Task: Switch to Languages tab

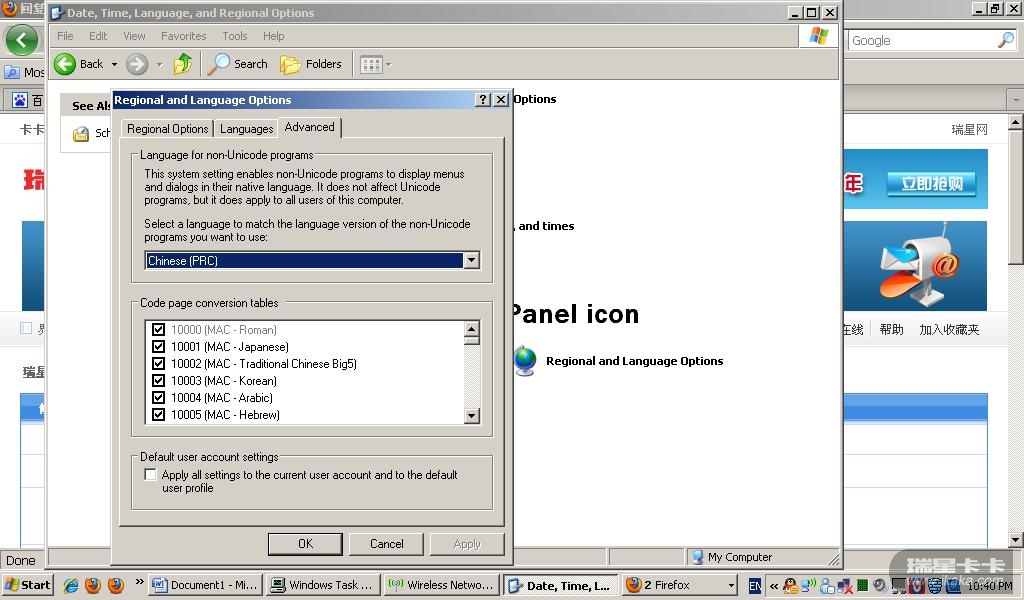Action: coord(246,129)
